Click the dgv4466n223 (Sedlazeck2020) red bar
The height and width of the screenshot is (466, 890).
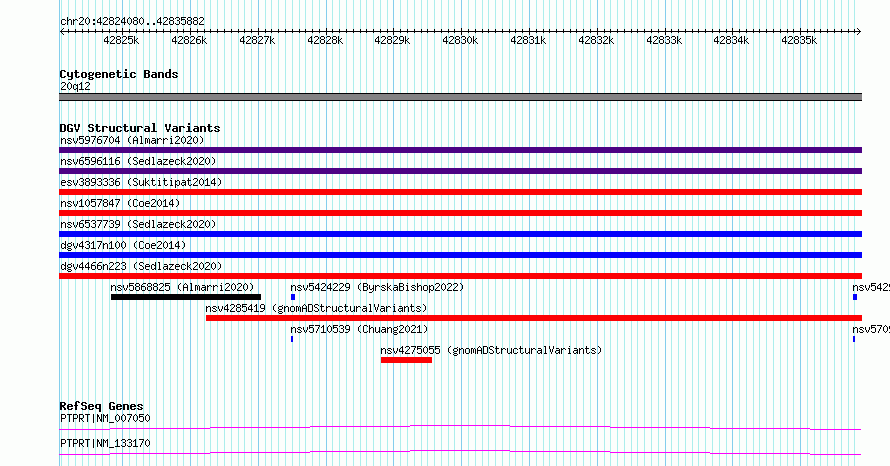pos(460,276)
